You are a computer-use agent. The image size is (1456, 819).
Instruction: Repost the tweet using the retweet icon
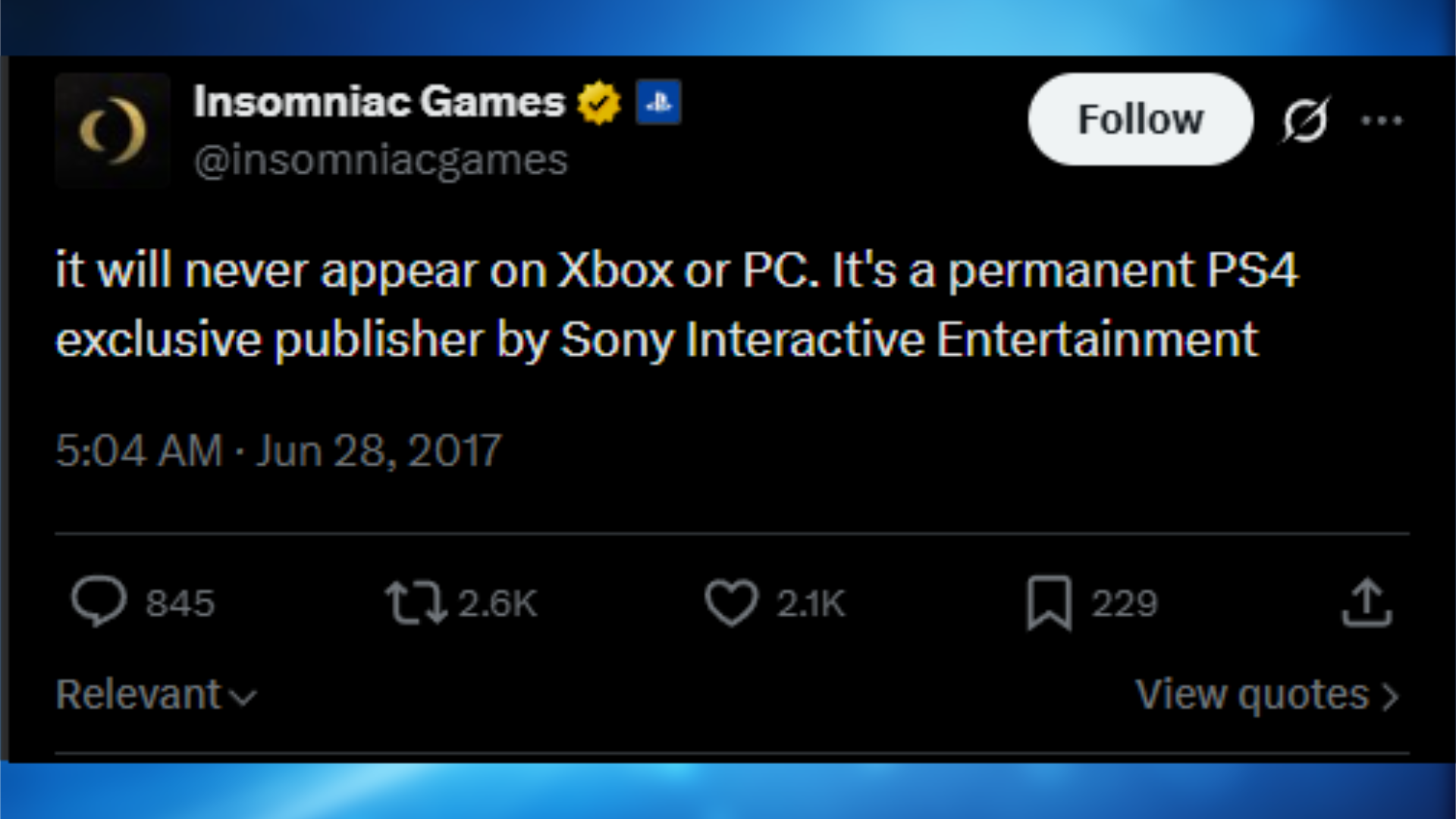click(419, 603)
